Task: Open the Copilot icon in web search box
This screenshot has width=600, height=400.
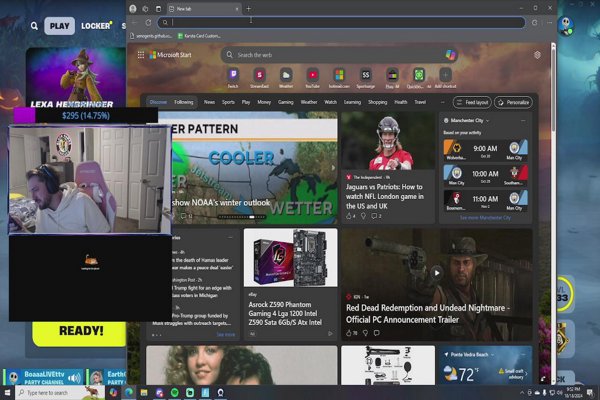Action: coord(450,55)
